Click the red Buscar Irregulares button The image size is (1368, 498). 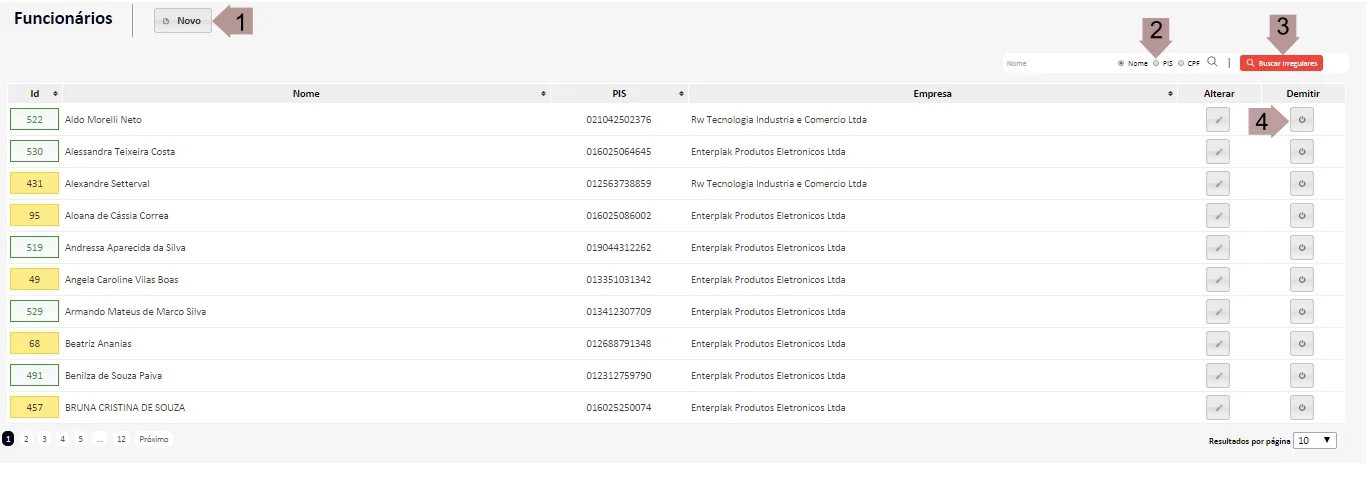pos(1281,63)
